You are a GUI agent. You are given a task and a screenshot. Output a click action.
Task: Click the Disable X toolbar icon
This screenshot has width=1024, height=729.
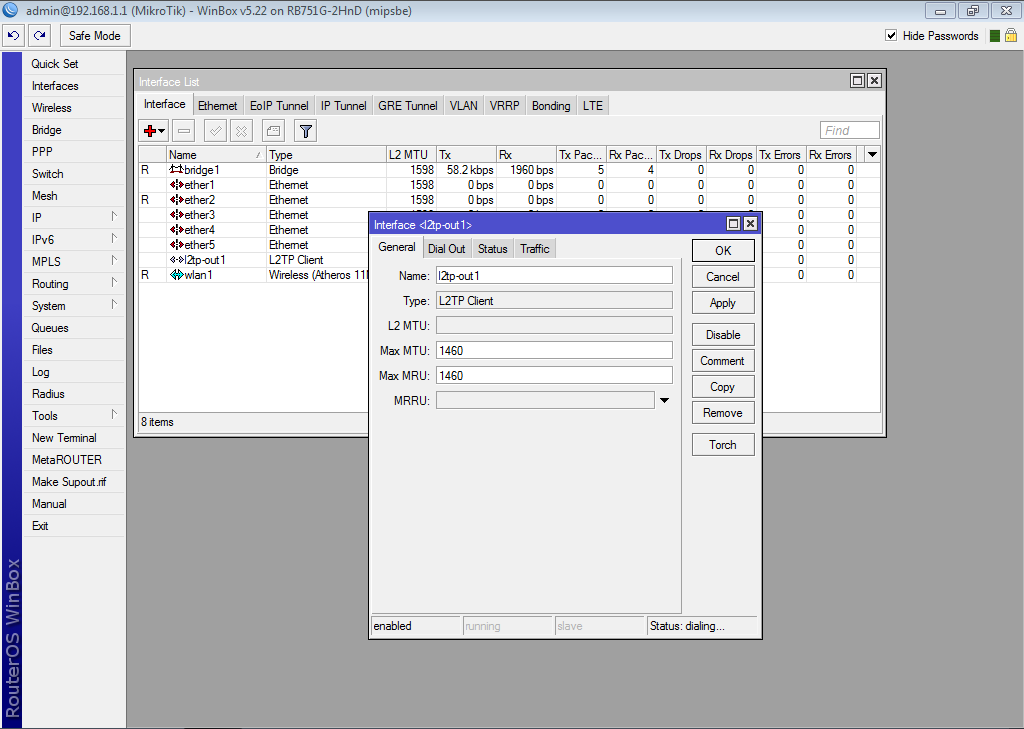pos(242,131)
